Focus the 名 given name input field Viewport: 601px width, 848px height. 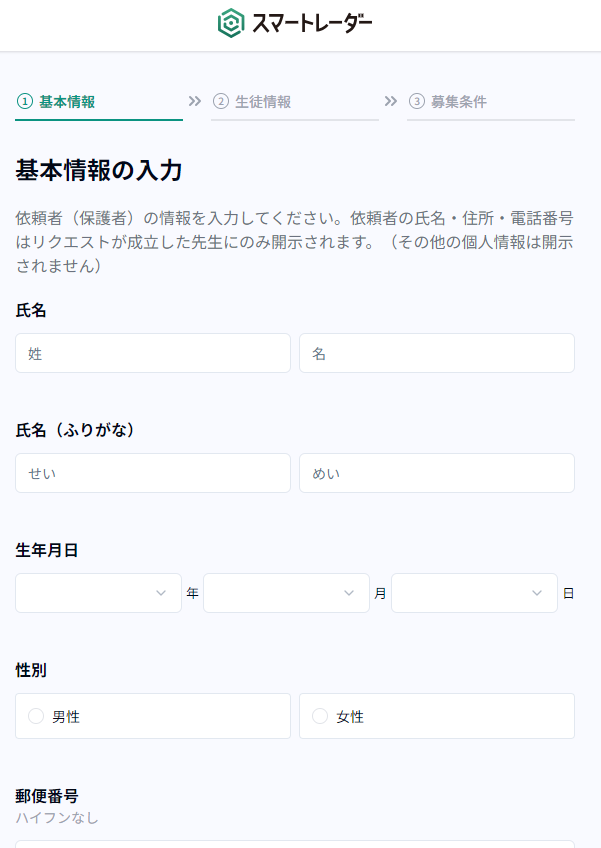pyautogui.click(x=436, y=353)
